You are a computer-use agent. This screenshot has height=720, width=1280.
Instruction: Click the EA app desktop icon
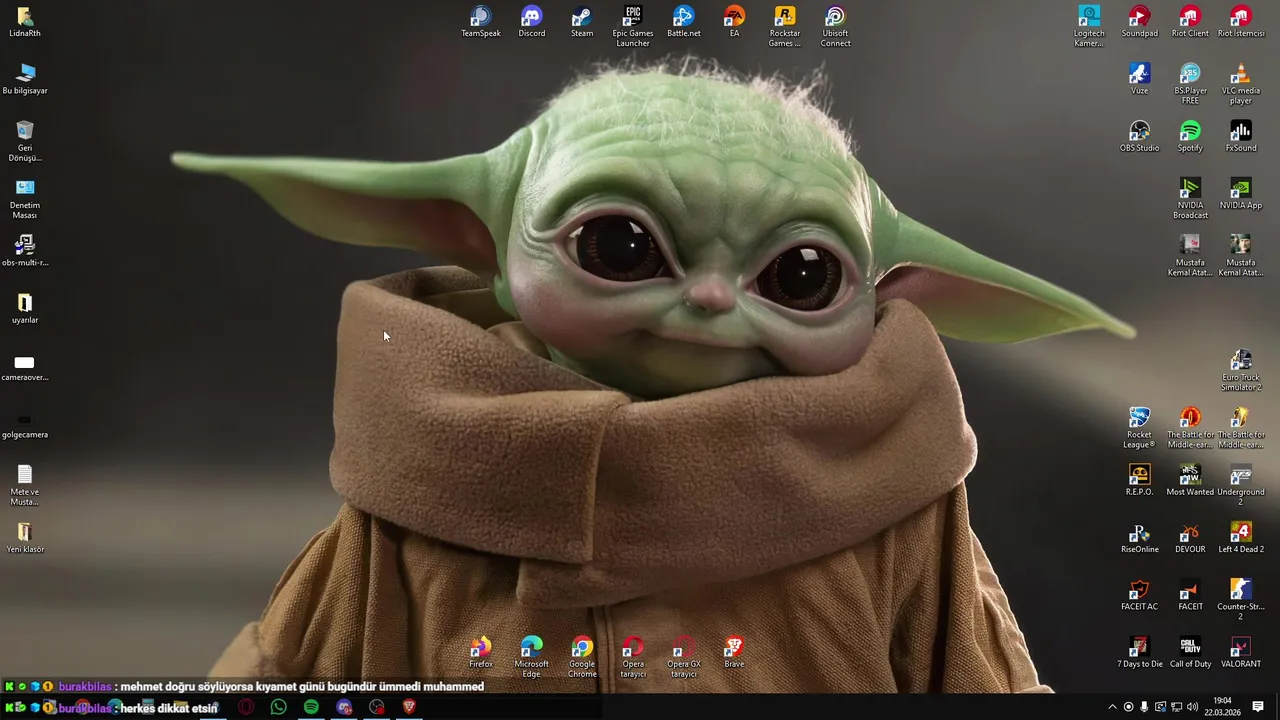coord(734,22)
